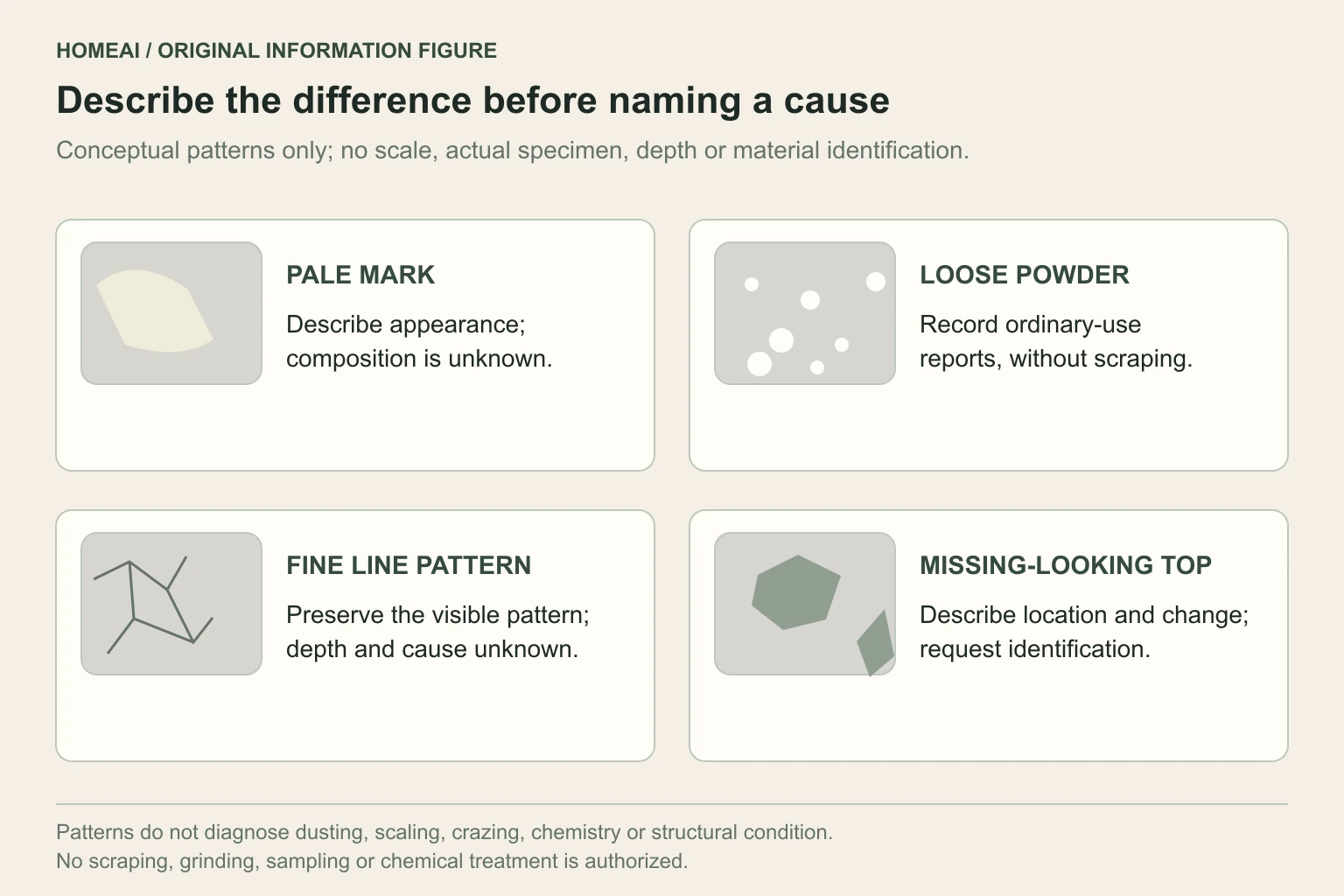This screenshot has height=896, width=1344.
Task: Click 'Record ordinary-use reports, without scraping' text
Action: tap(1056, 341)
